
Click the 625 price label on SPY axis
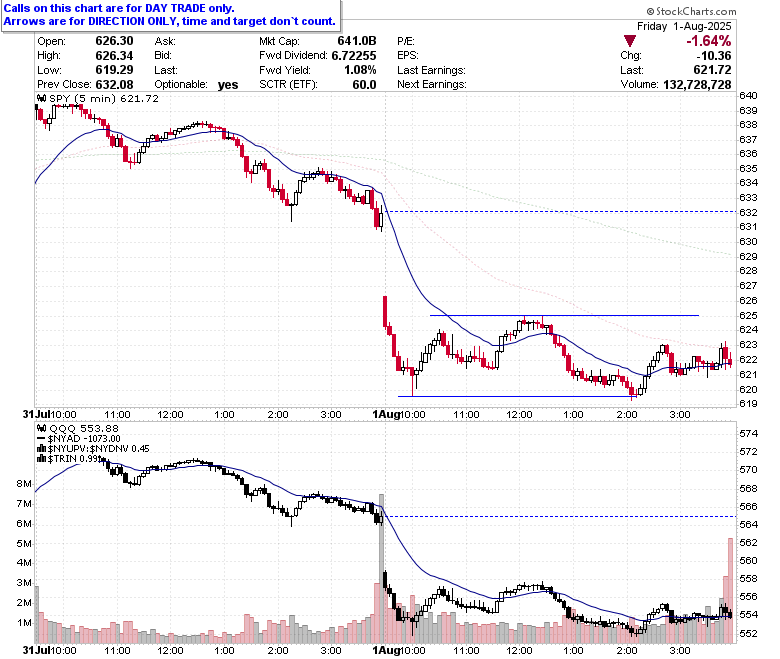pos(748,315)
